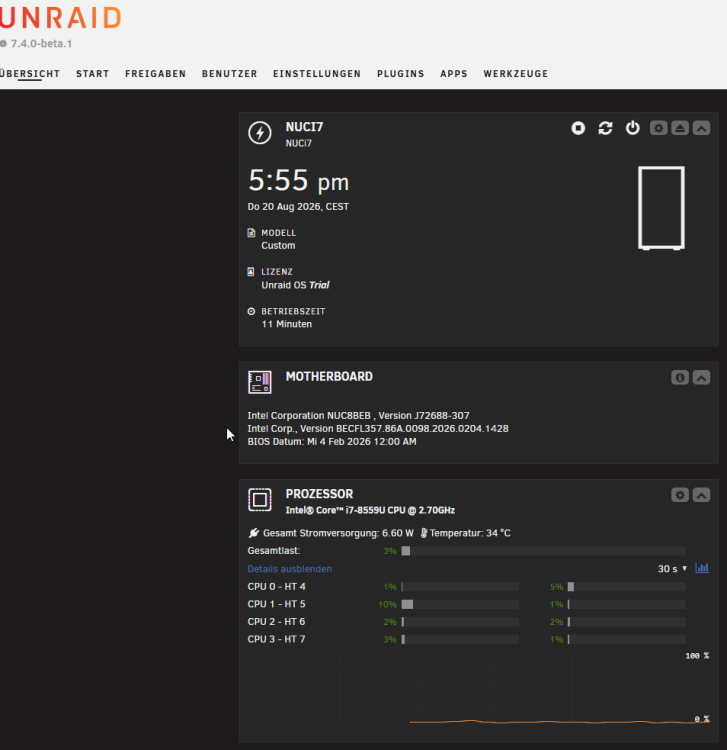Image resolution: width=727 pixels, height=750 pixels.
Task: Click the Motherboard tile icon
Action: (260, 382)
